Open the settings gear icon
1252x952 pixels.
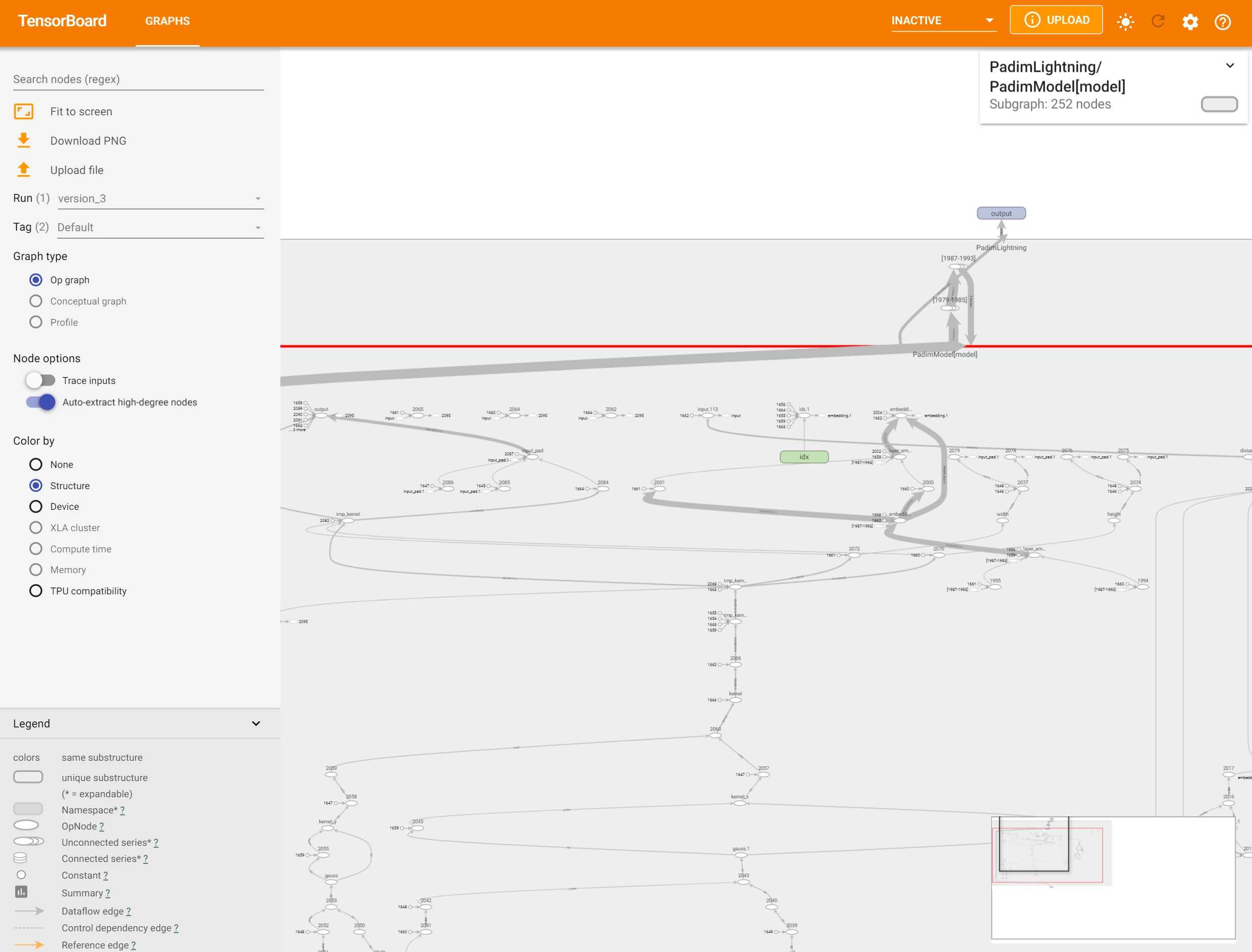(x=1190, y=22)
